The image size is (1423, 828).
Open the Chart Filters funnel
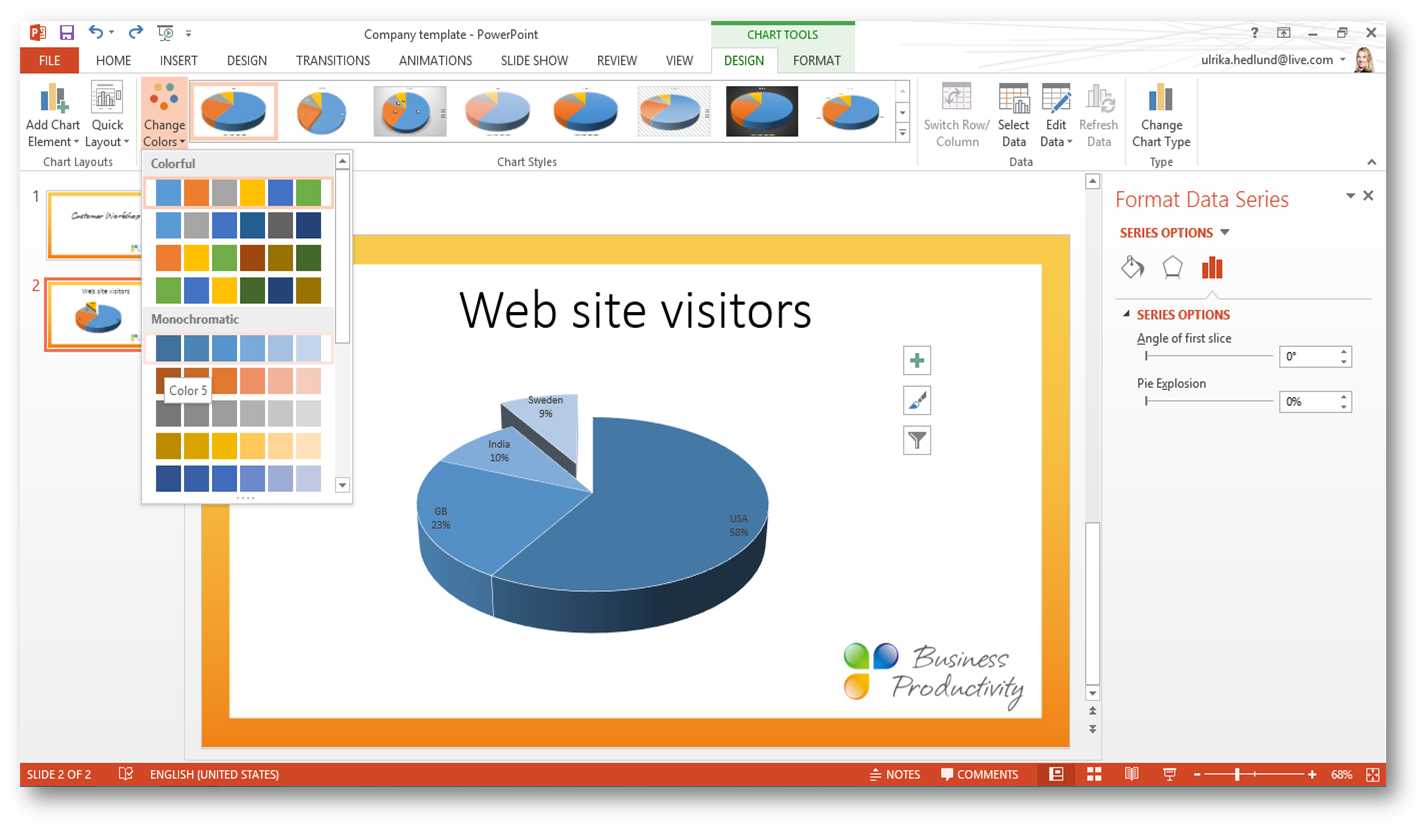coord(917,440)
